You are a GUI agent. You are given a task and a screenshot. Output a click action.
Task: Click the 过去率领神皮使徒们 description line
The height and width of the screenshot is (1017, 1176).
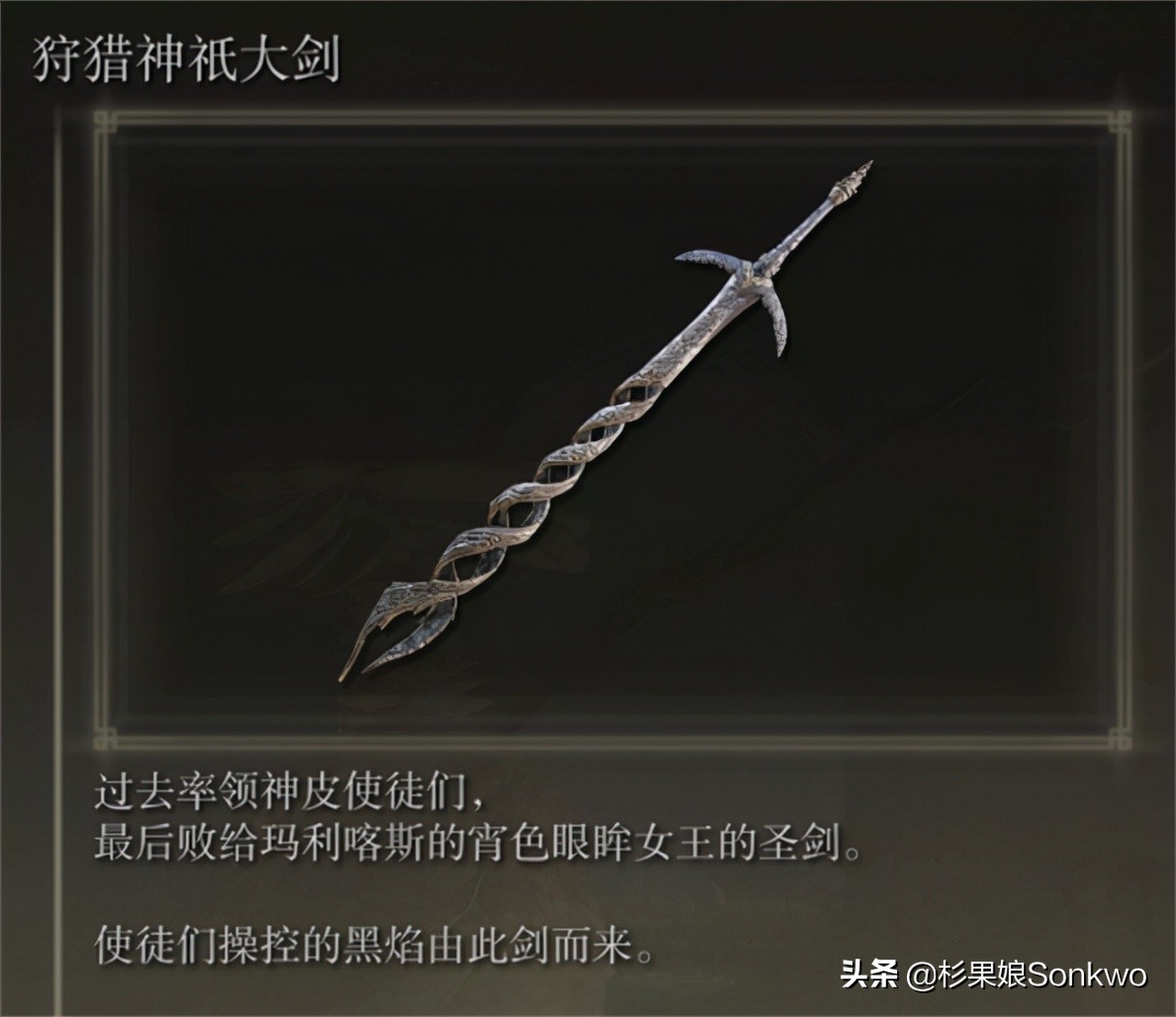point(292,793)
